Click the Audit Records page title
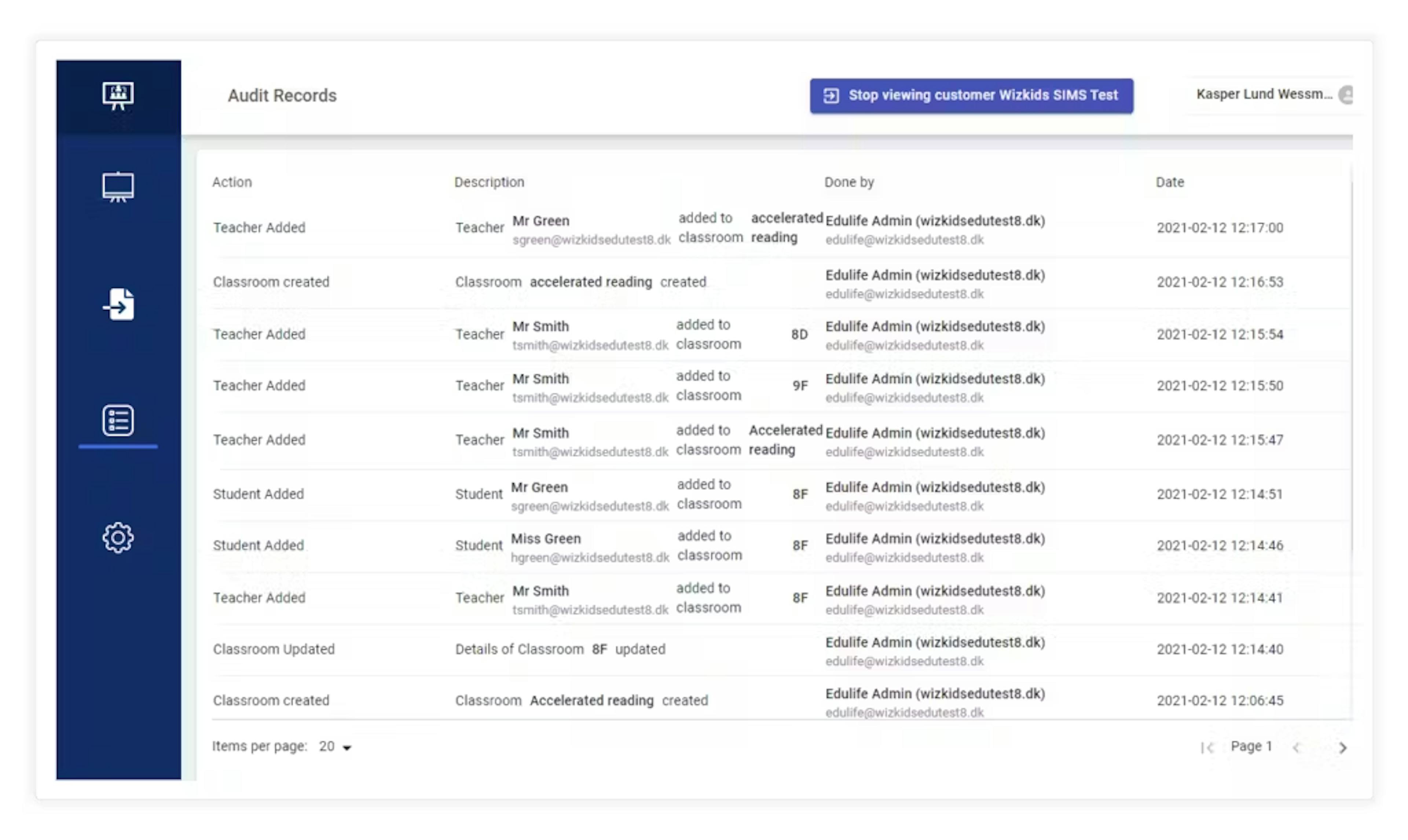This screenshot has height=840, width=1408. (282, 96)
